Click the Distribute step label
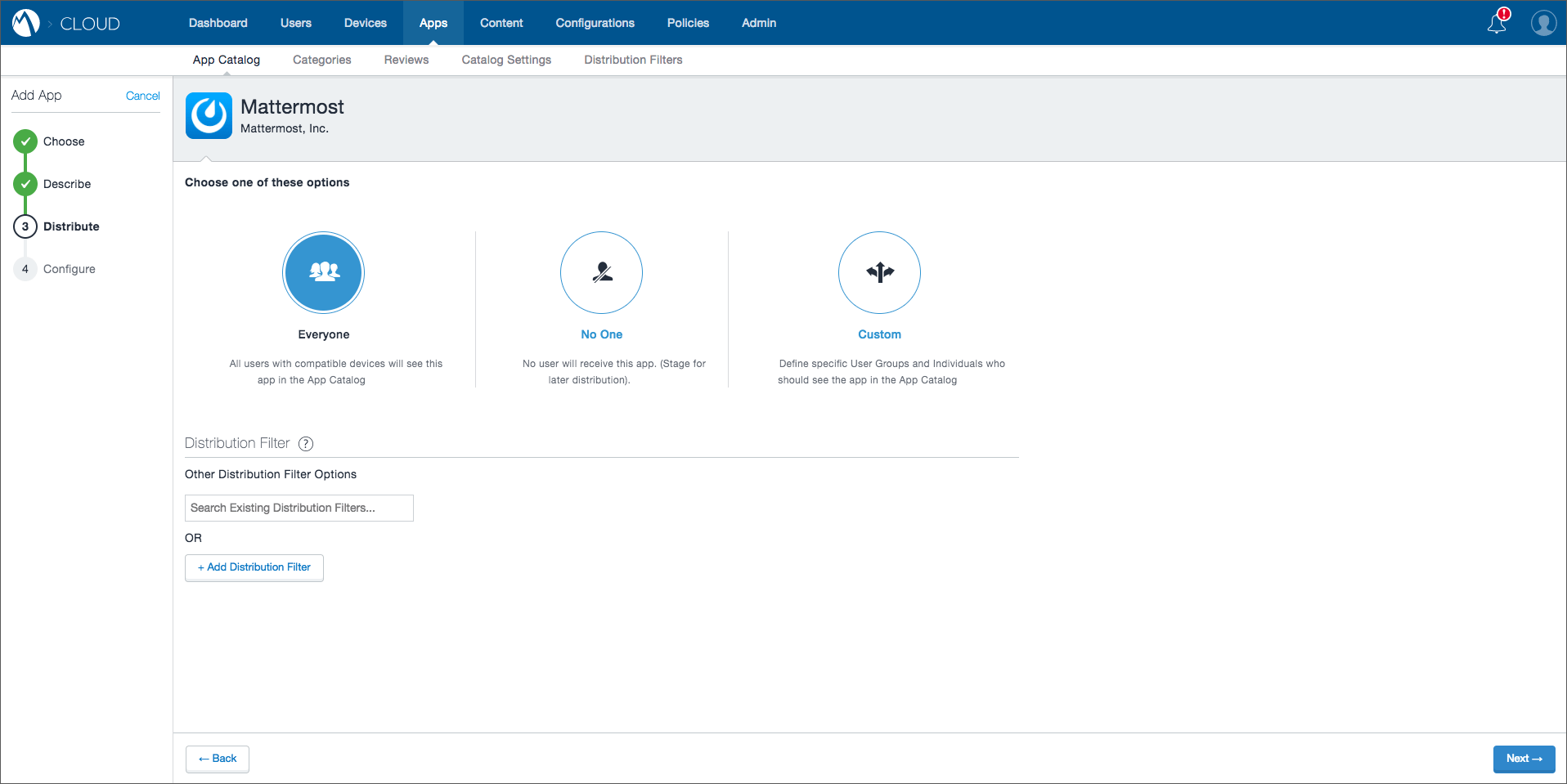The width and height of the screenshot is (1567, 784). 71,226
